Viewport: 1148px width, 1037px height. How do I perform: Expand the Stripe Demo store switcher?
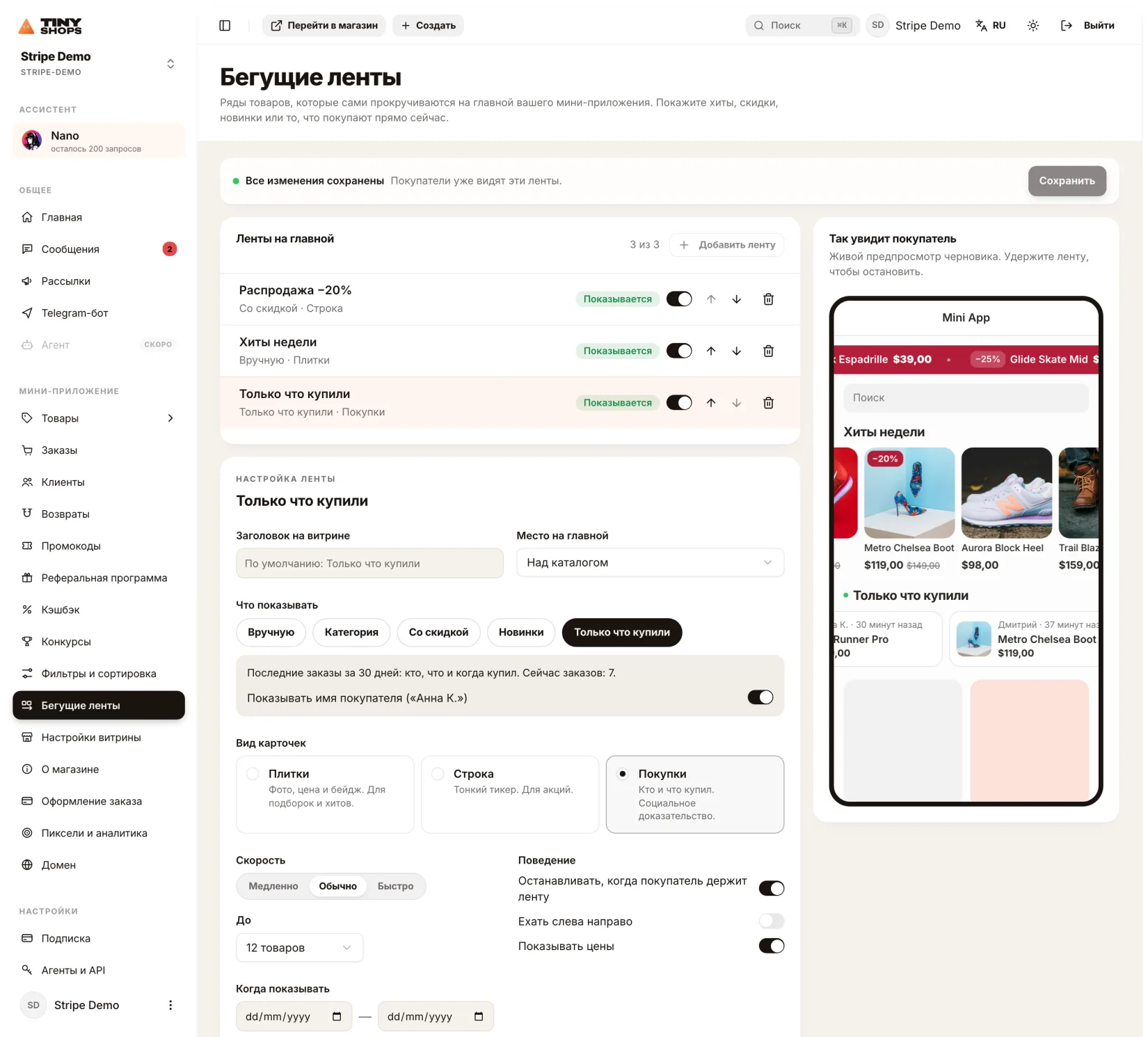(170, 64)
